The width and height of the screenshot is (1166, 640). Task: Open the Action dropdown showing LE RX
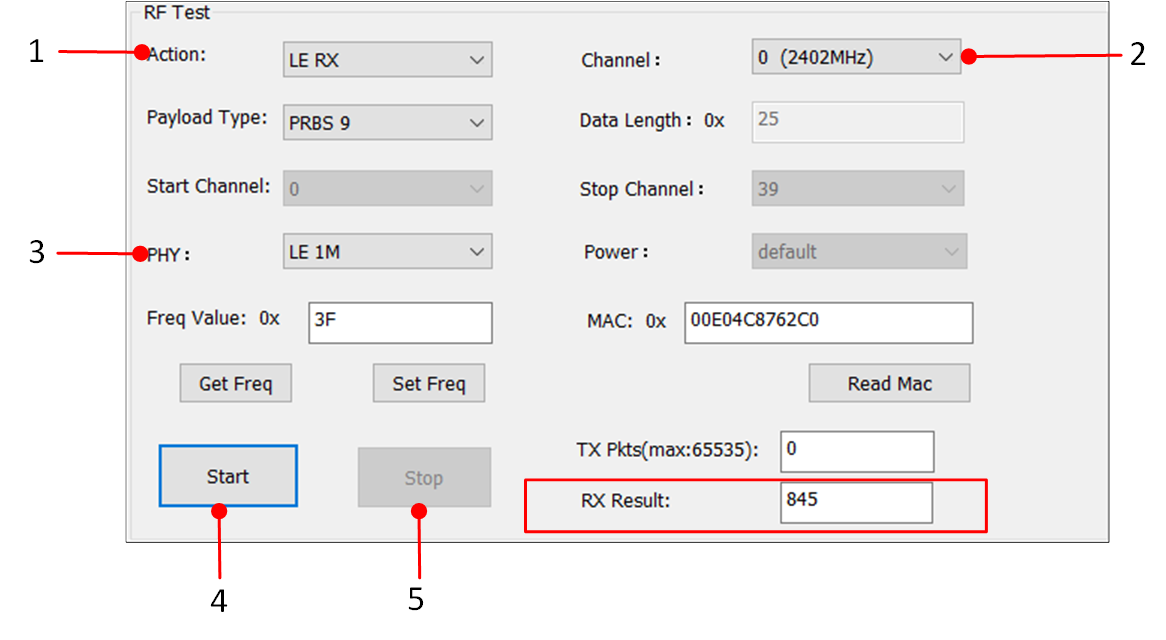pos(387,60)
